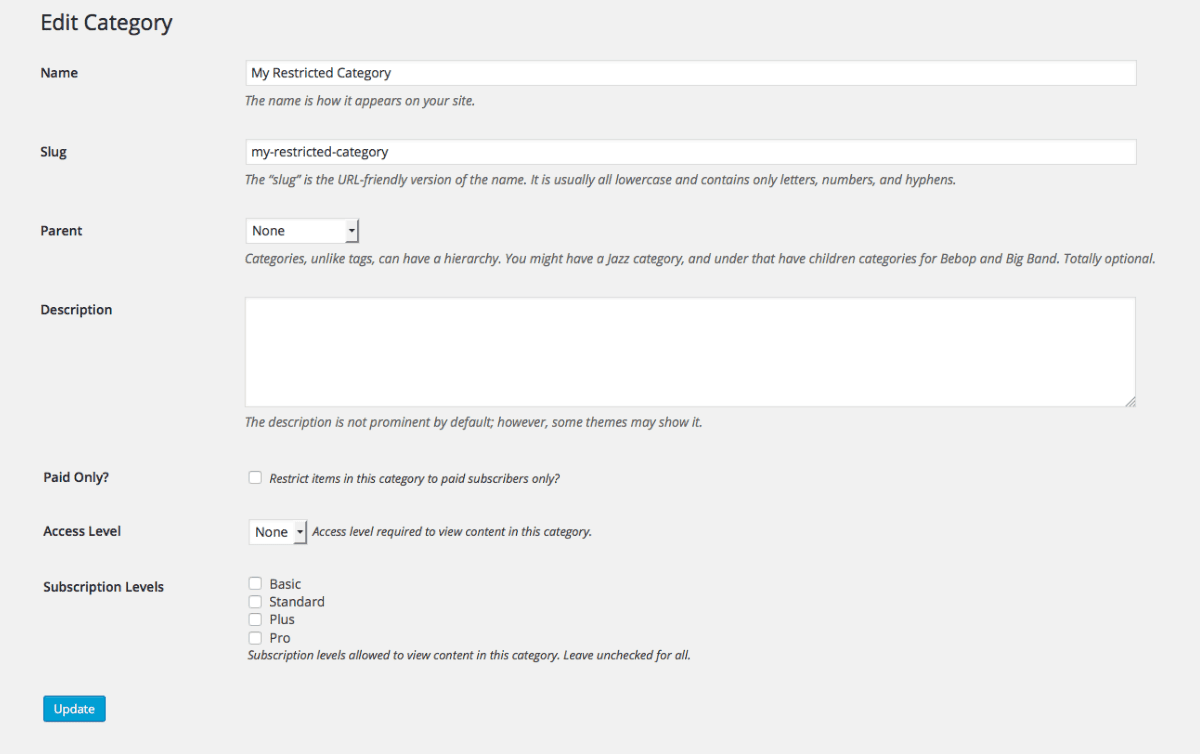Viewport: 1200px width, 754px height.
Task: Enable the Pro subscription level
Action: [x=255, y=637]
